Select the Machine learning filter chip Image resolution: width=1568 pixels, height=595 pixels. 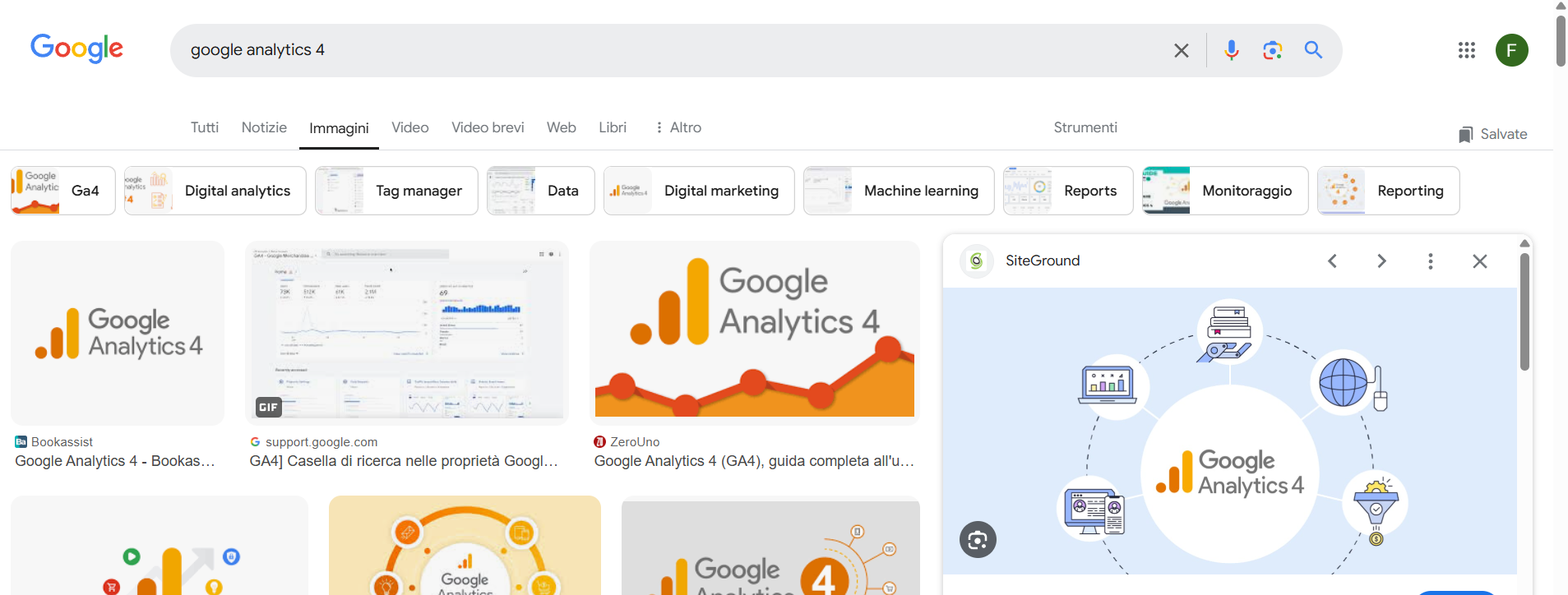pyautogui.click(x=899, y=191)
